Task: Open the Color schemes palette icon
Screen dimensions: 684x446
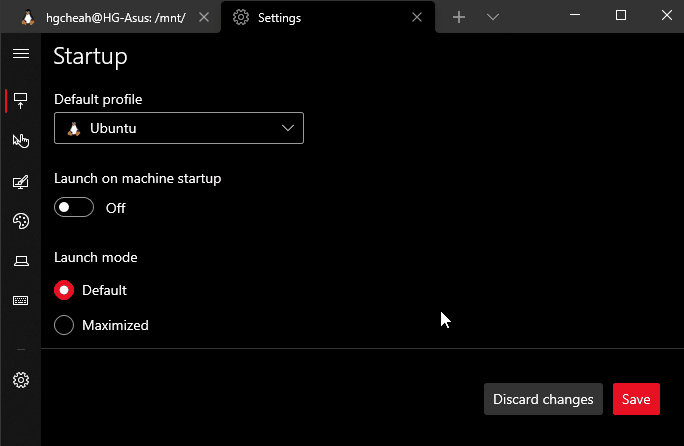Action: 21,221
